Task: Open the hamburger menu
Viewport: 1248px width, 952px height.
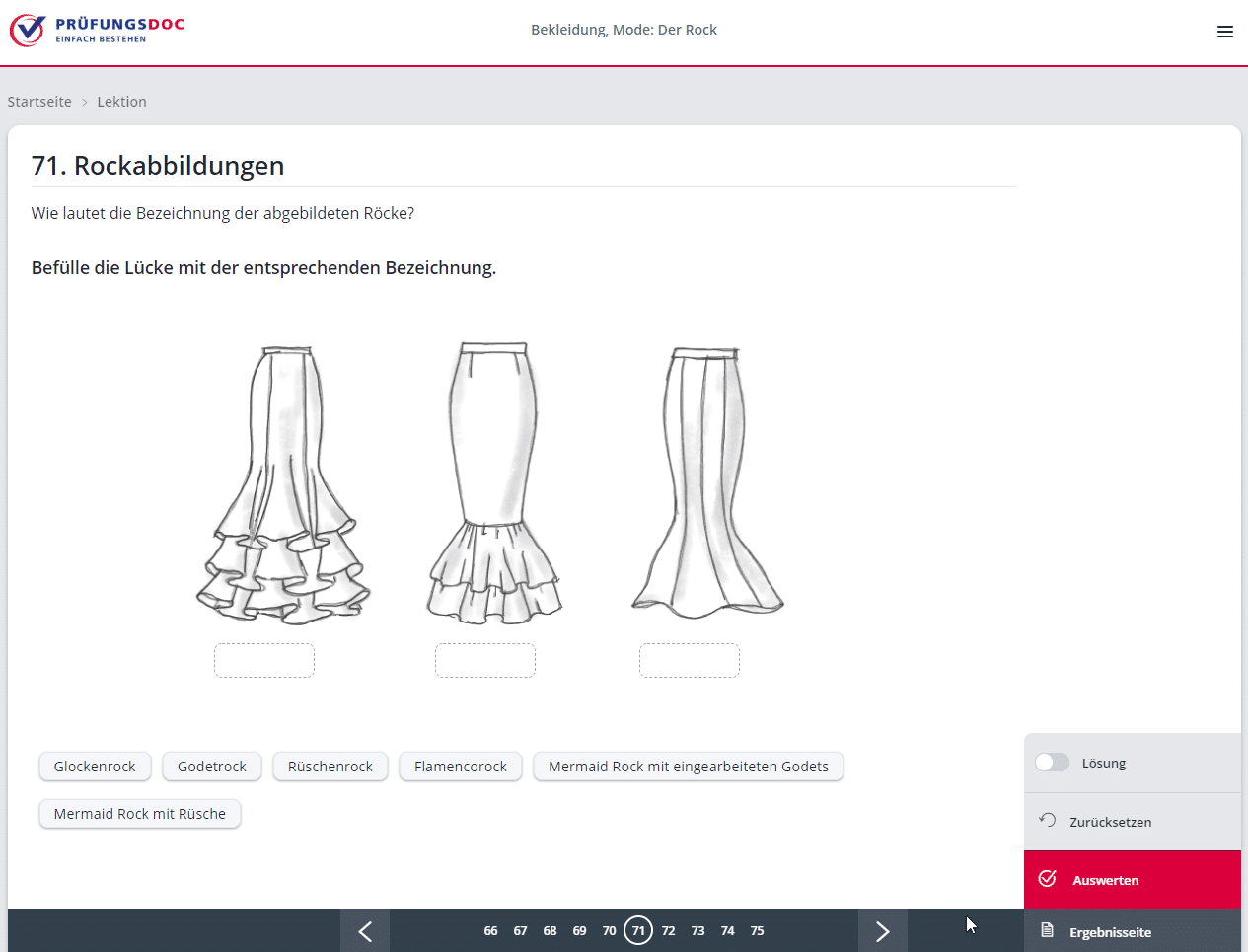Action: point(1224,32)
